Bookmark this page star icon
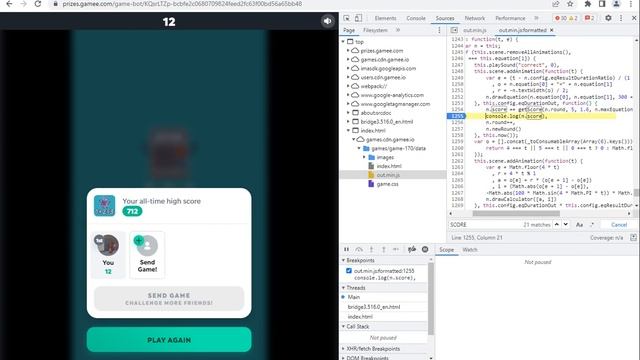 click(x=570, y=4)
